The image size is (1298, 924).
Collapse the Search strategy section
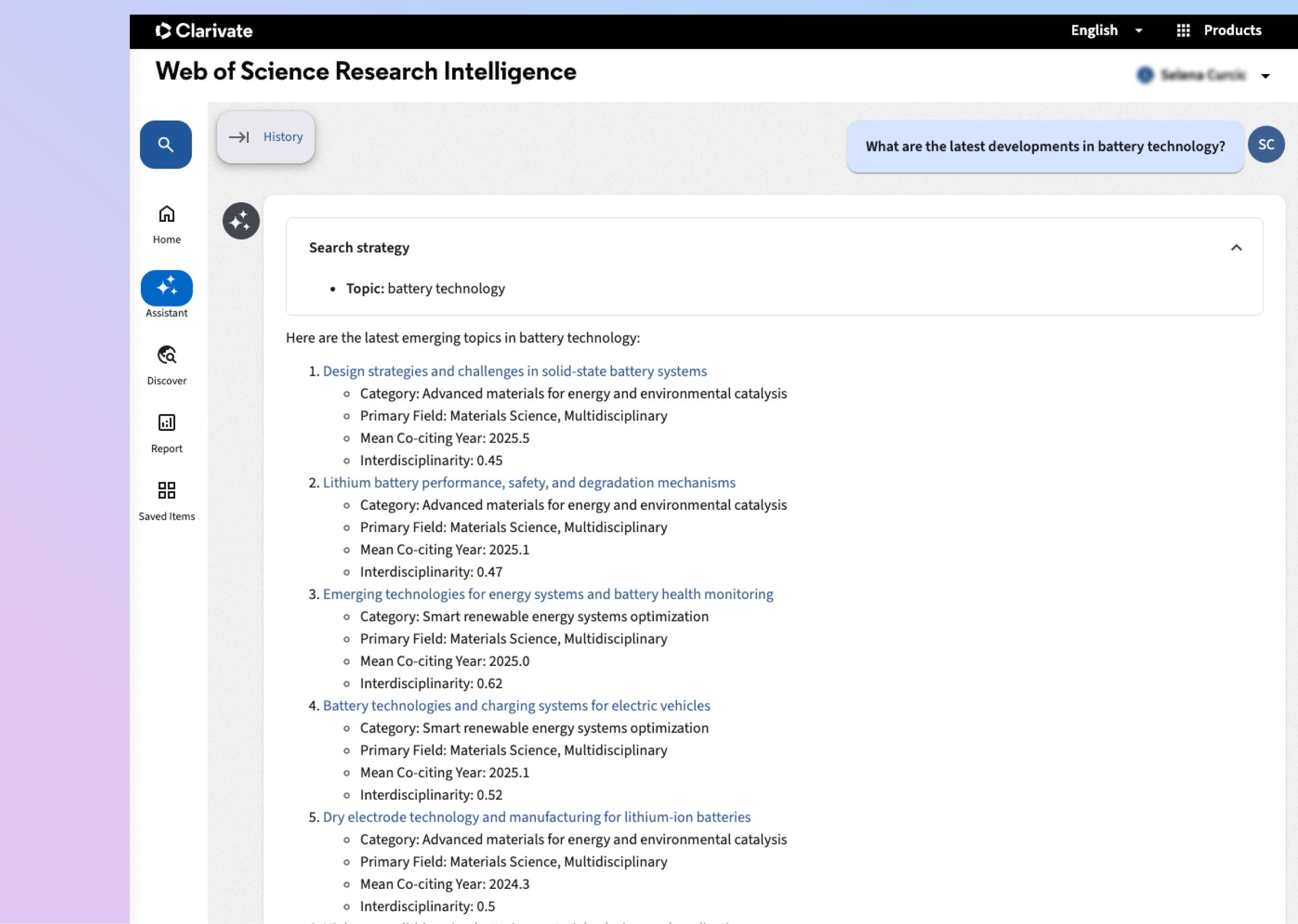click(1236, 248)
